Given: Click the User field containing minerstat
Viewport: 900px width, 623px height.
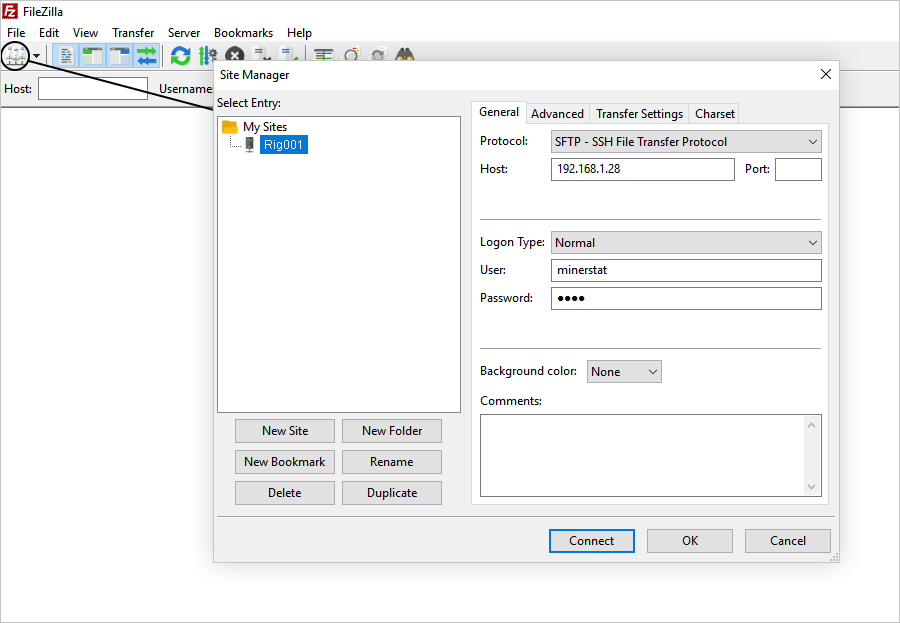Looking at the screenshot, I should tap(686, 270).
